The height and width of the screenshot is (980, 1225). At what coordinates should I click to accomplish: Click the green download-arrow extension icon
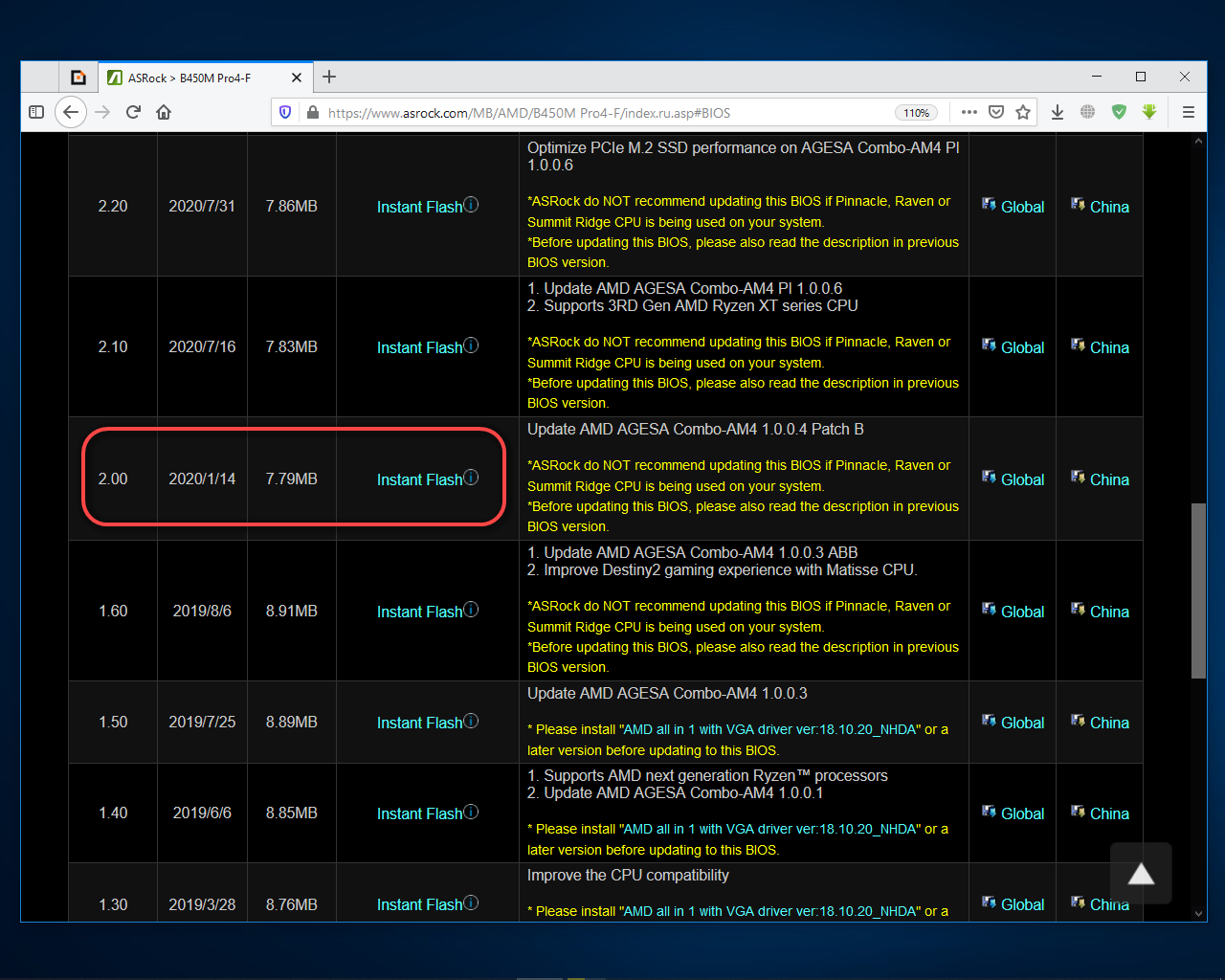(1149, 112)
